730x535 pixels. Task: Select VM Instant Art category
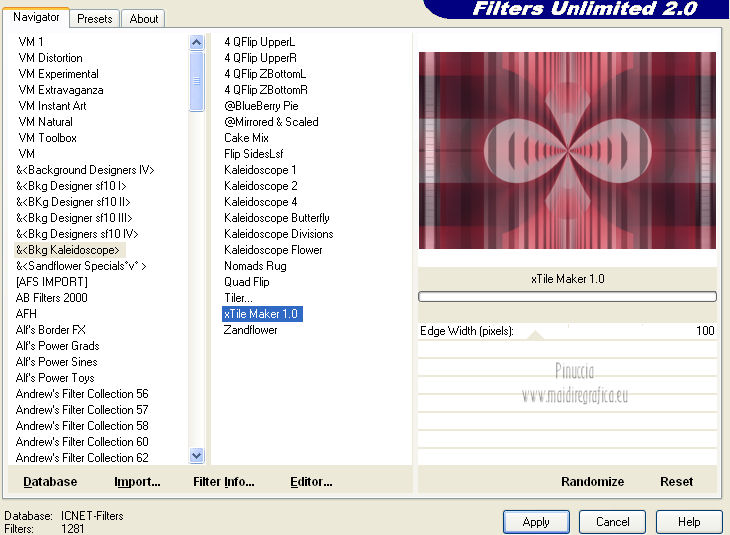click(52, 106)
